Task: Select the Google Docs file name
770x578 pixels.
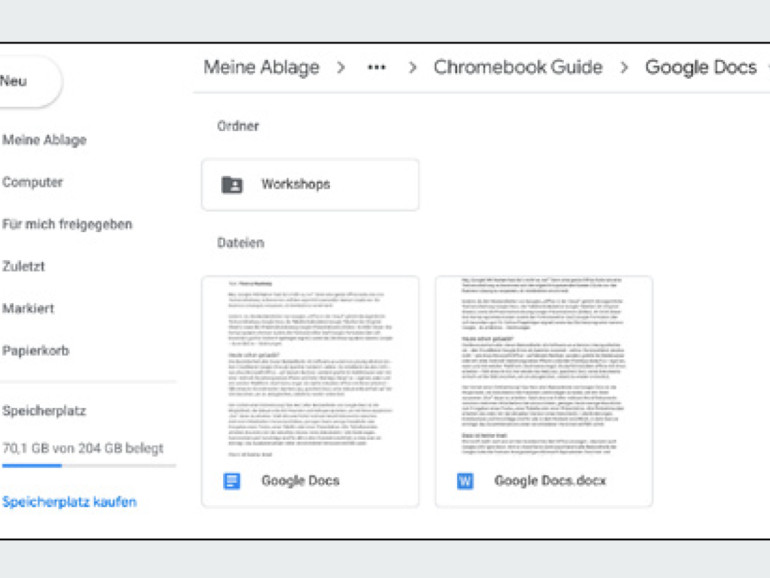Action: click(300, 481)
